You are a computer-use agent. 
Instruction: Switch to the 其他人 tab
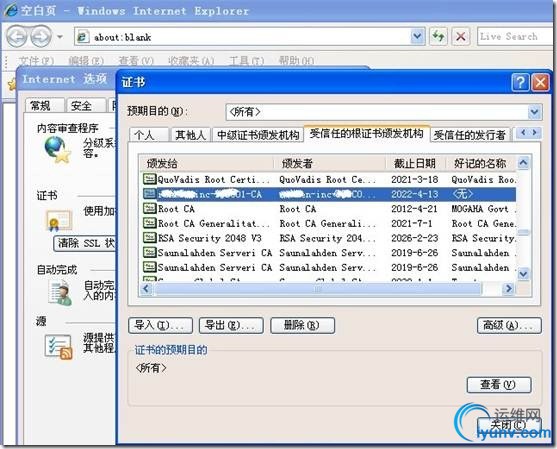190,135
